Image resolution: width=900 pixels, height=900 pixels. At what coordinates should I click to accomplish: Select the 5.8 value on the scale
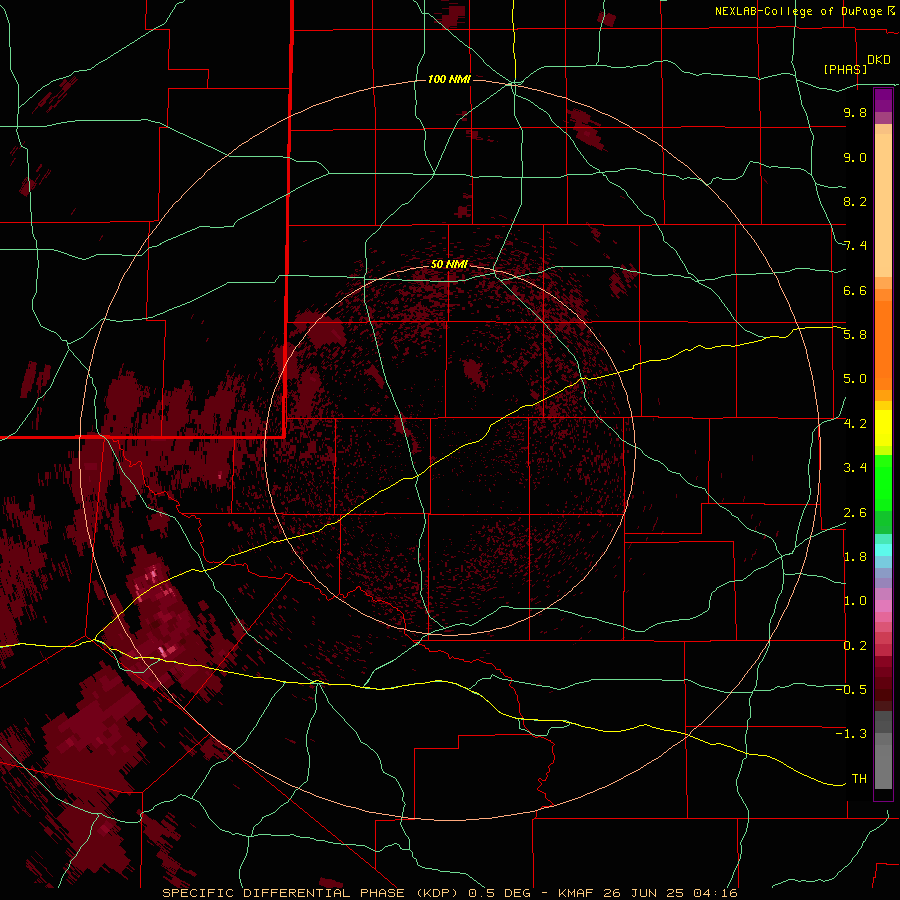855,335
